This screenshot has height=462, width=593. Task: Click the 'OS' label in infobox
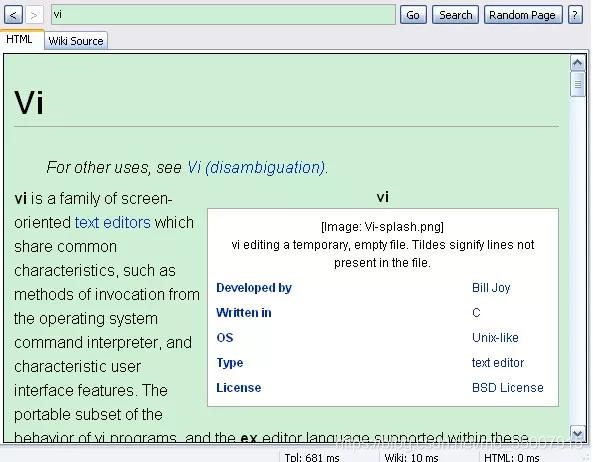tap(224, 338)
